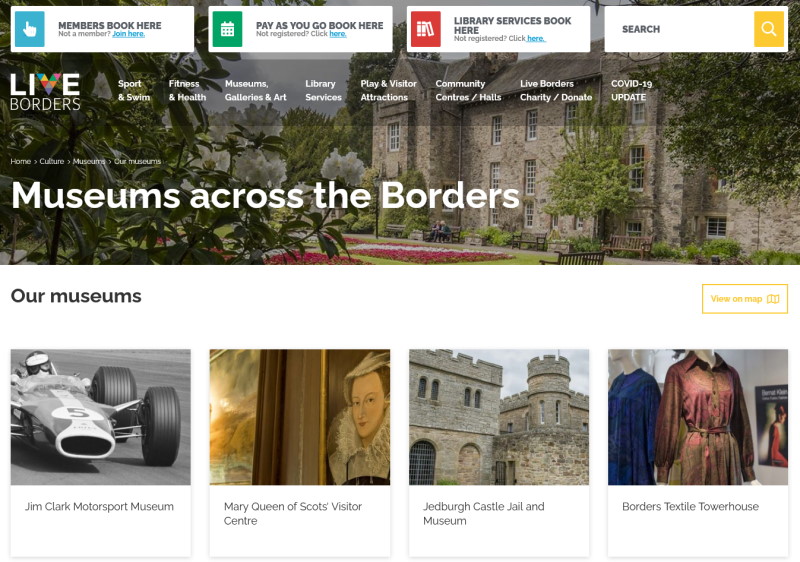Click the Join here link for members

129,34
